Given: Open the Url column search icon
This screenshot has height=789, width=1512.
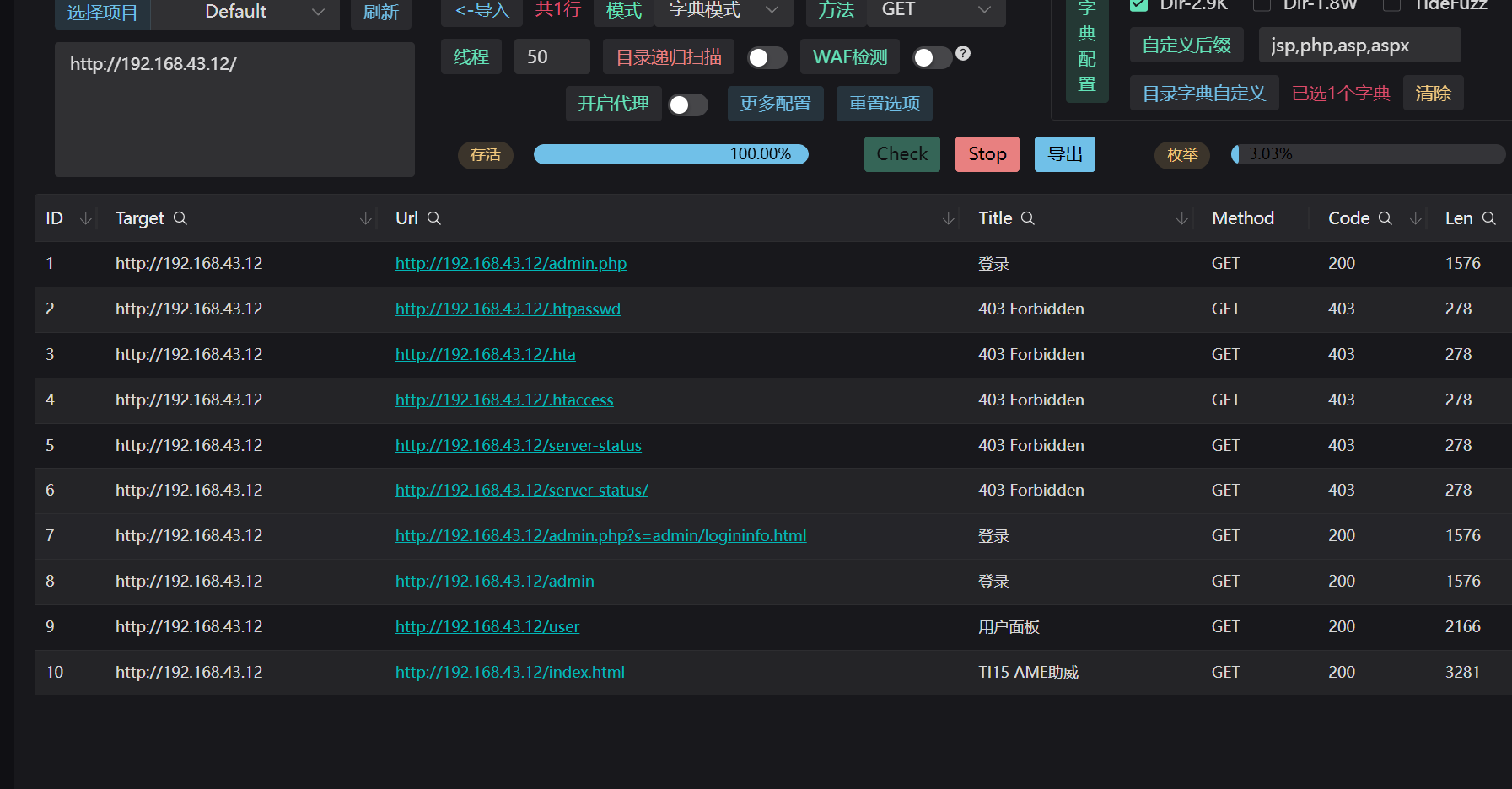Looking at the screenshot, I should pos(434,218).
